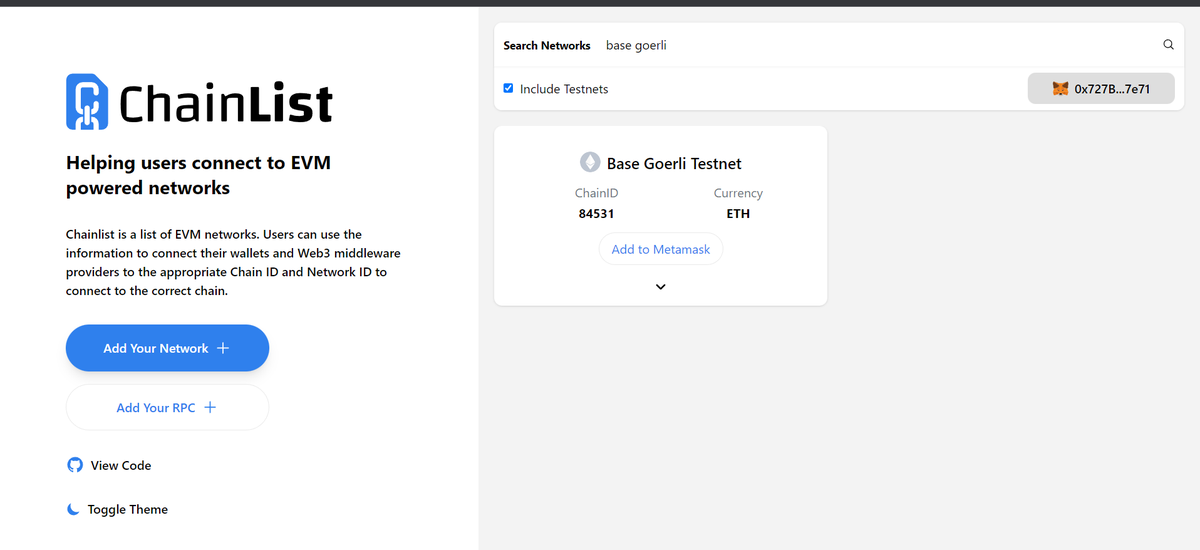Click the plus icon in Add Your RPC
Image resolution: width=1200 pixels, height=550 pixels.
click(x=210, y=407)
